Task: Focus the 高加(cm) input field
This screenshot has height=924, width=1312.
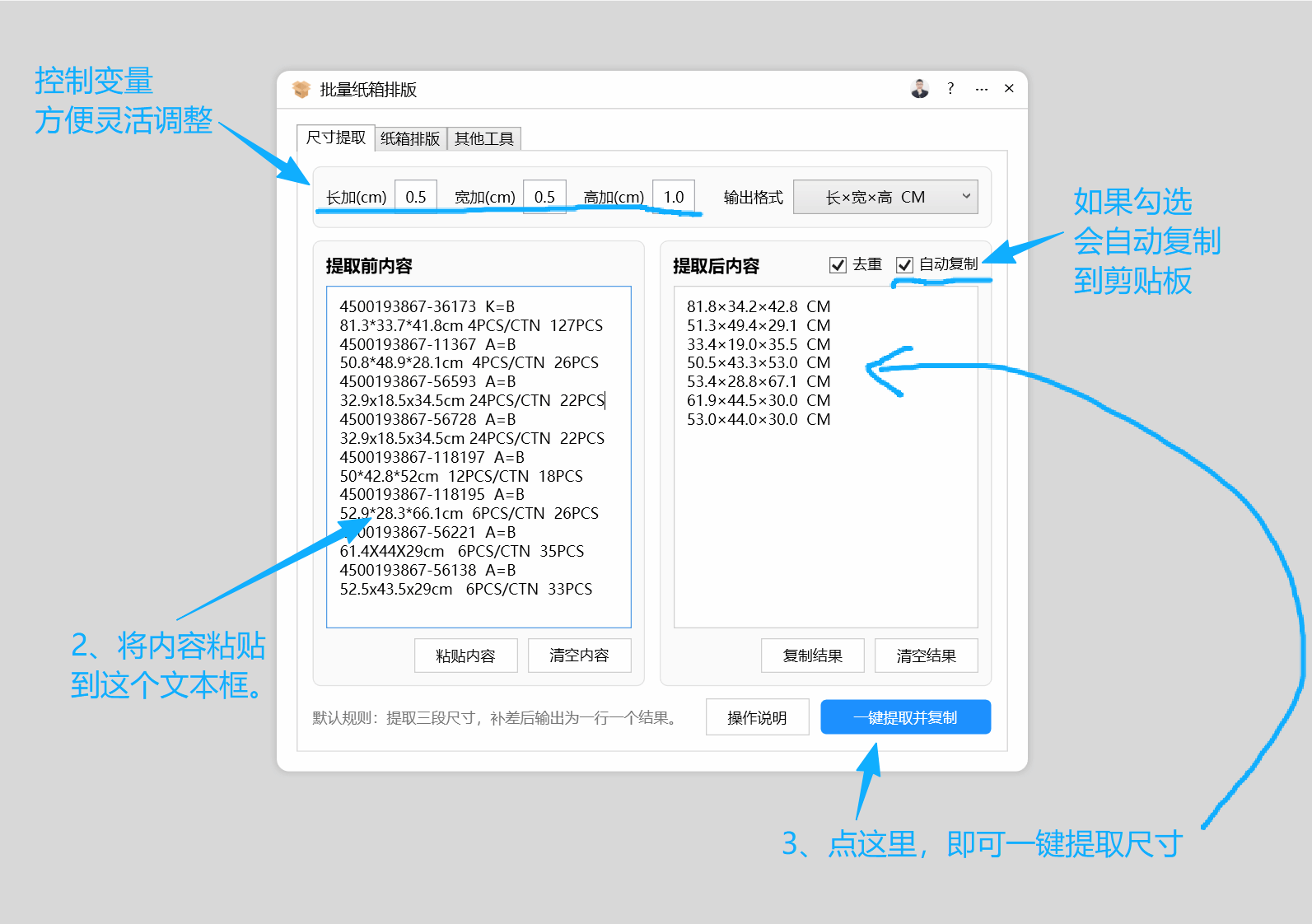Action: tap(674, 197)
